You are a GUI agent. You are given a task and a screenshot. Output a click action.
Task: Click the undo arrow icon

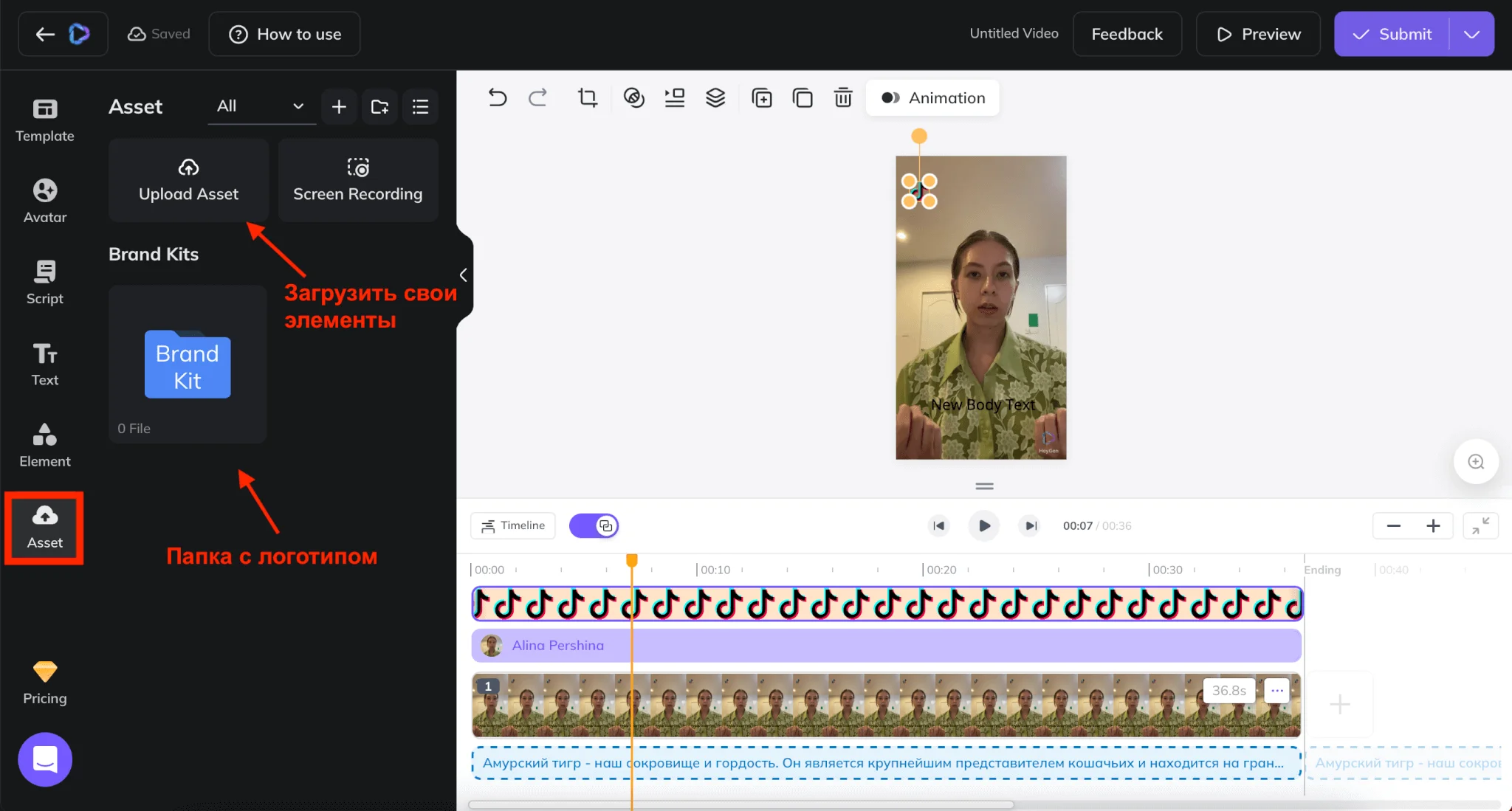point(498,97)
